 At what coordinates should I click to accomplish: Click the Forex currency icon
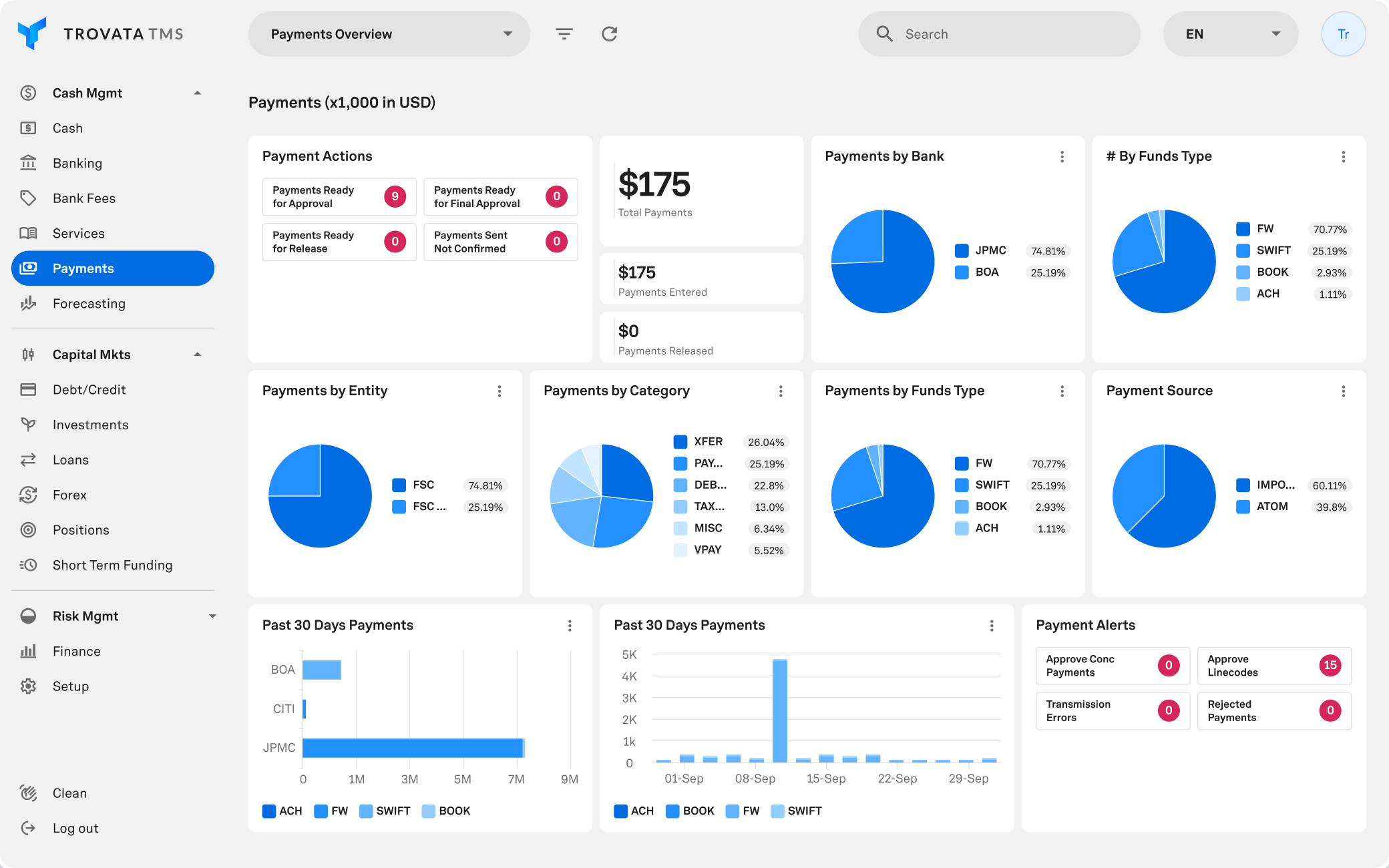click(28, 495)
